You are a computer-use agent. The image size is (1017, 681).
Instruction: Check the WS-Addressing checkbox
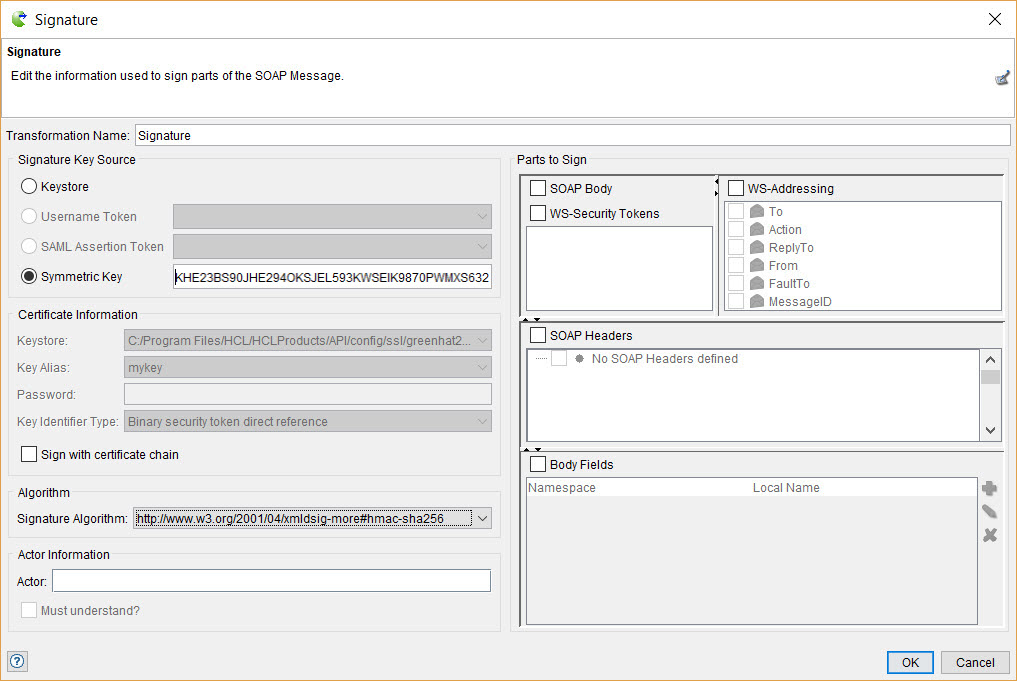click(x=736, y=189)
